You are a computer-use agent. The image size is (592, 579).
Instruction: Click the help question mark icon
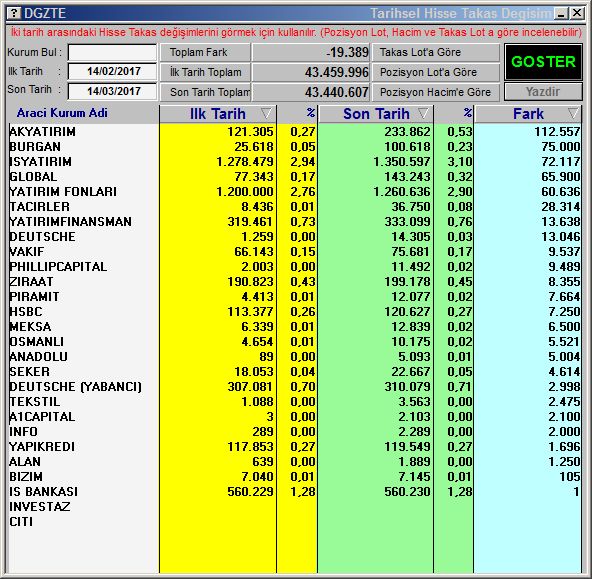tap(14, 13)
